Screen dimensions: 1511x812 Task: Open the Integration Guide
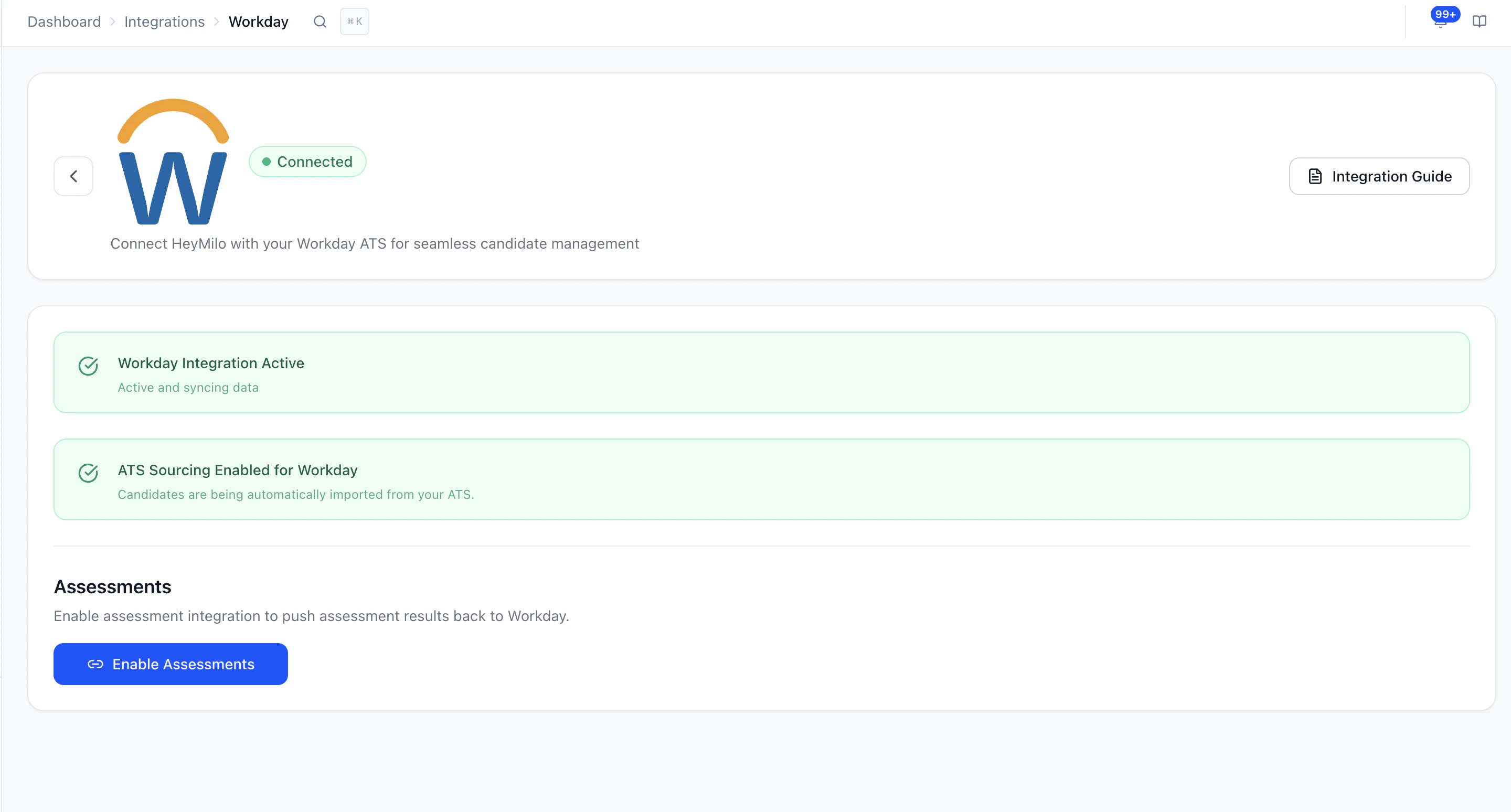click(1379, 176)
